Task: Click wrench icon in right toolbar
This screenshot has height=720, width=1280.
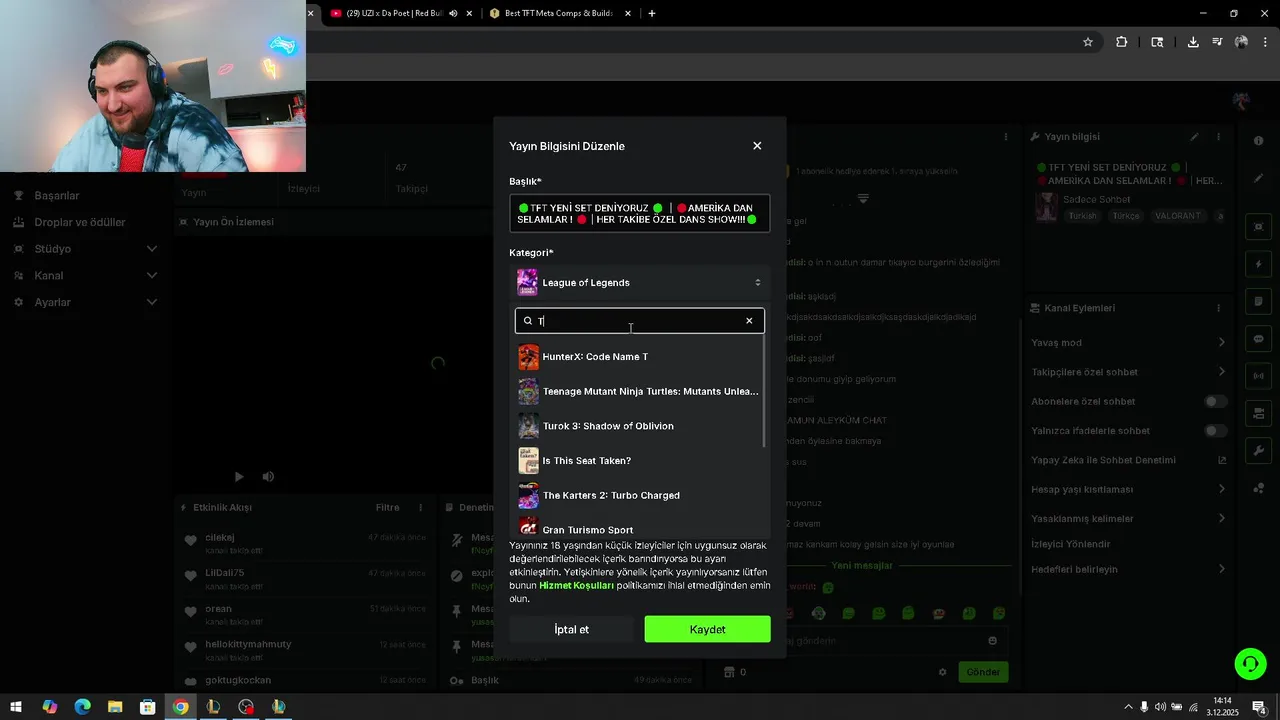Action: tap(1258, 451)
